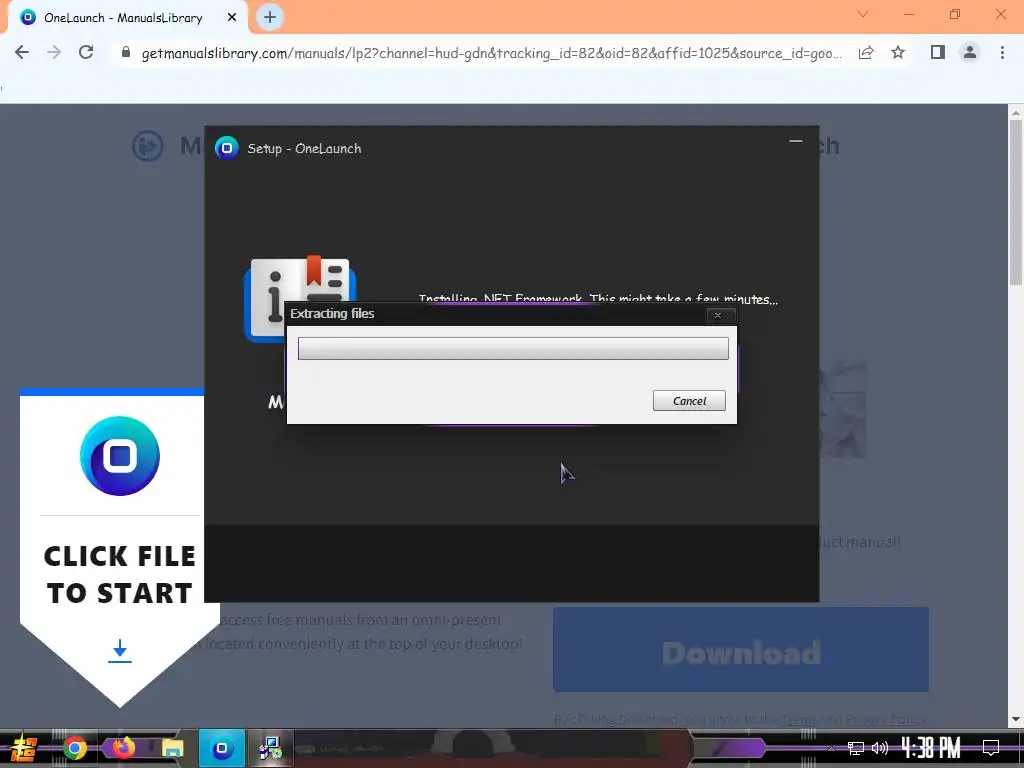Reload the current page
Image resolution: width=1024 pixels, height=768 pixels.
[x=86, y=52]
